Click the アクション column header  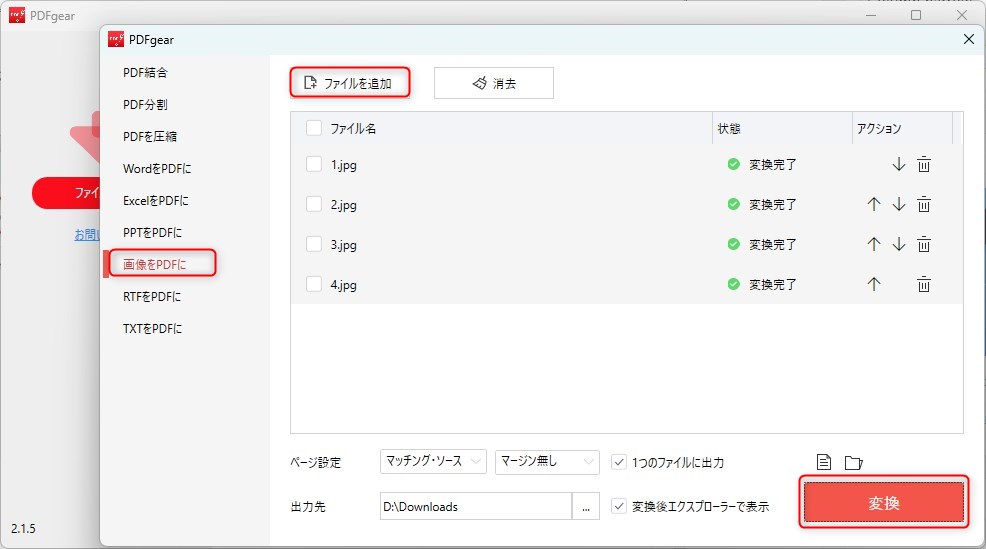click(x=879, y=128)
